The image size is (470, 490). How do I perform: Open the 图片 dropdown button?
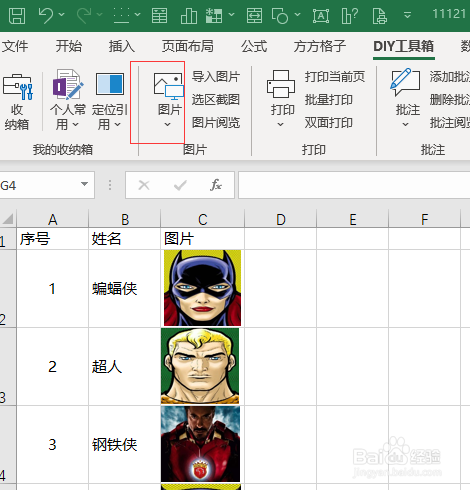pos(169,100)
